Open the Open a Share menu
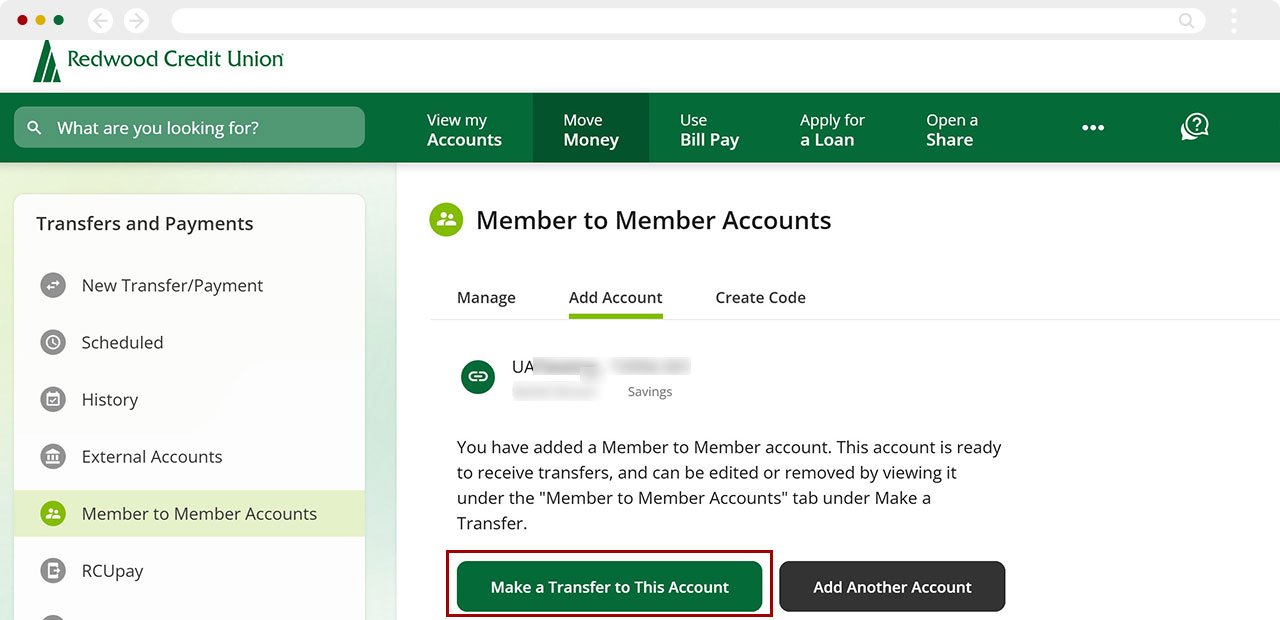Viewport: 1280px width, 620px height. [952, 130]
